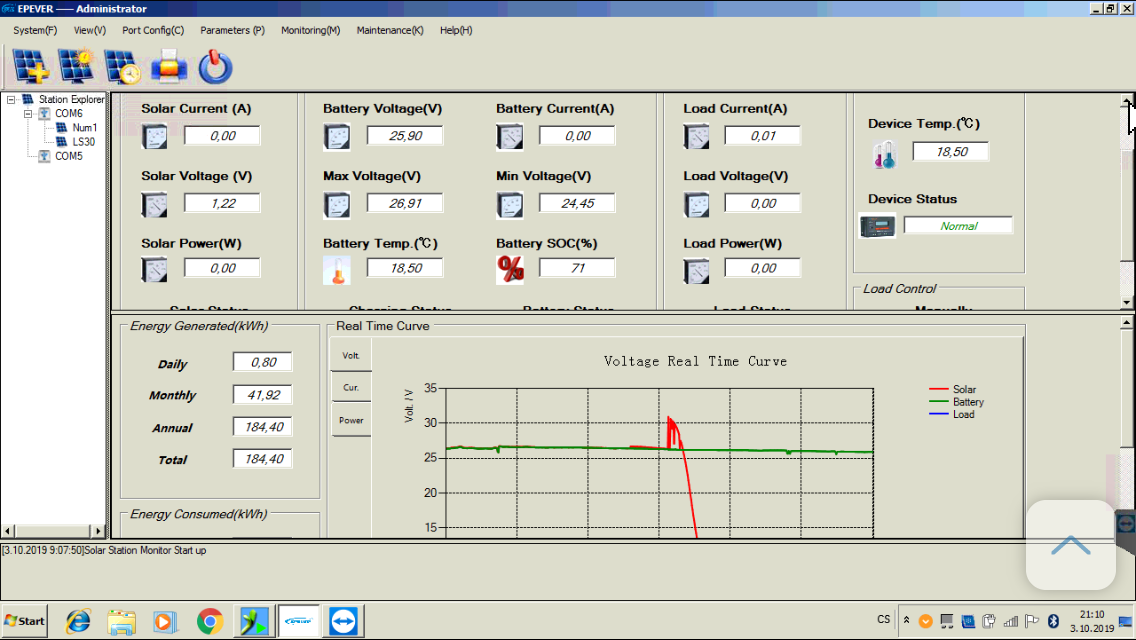Image resolution: width=1136 pixels, height=640 pixels.
Task: Click the Battery Temp thermometer icon
Action: click(x=337, y=270)
